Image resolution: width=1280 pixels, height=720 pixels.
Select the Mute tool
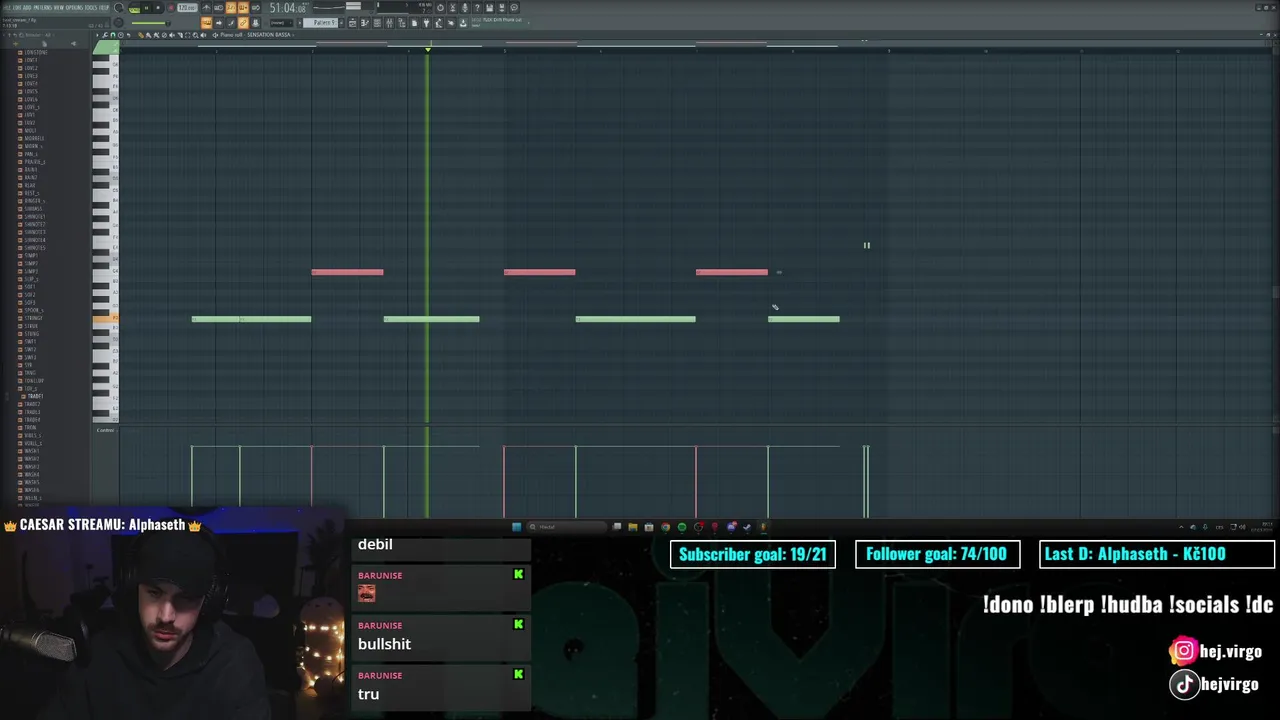[x=172, y=35]
